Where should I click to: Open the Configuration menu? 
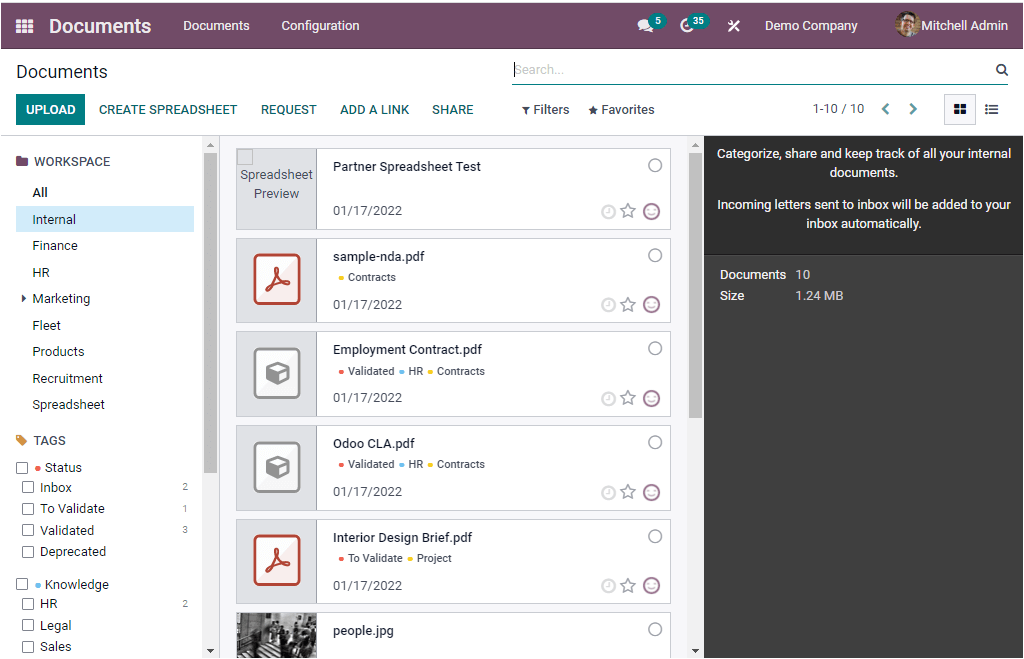click(320, 25)
